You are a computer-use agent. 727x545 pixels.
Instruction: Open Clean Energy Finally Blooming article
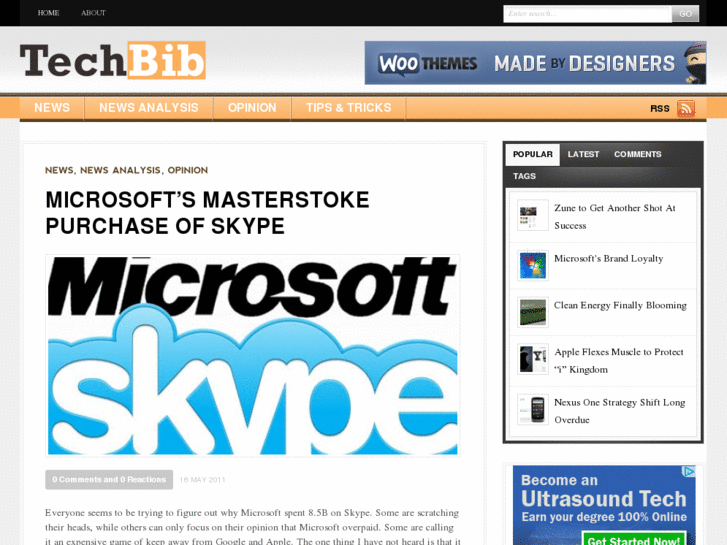(x=620, y=305)
